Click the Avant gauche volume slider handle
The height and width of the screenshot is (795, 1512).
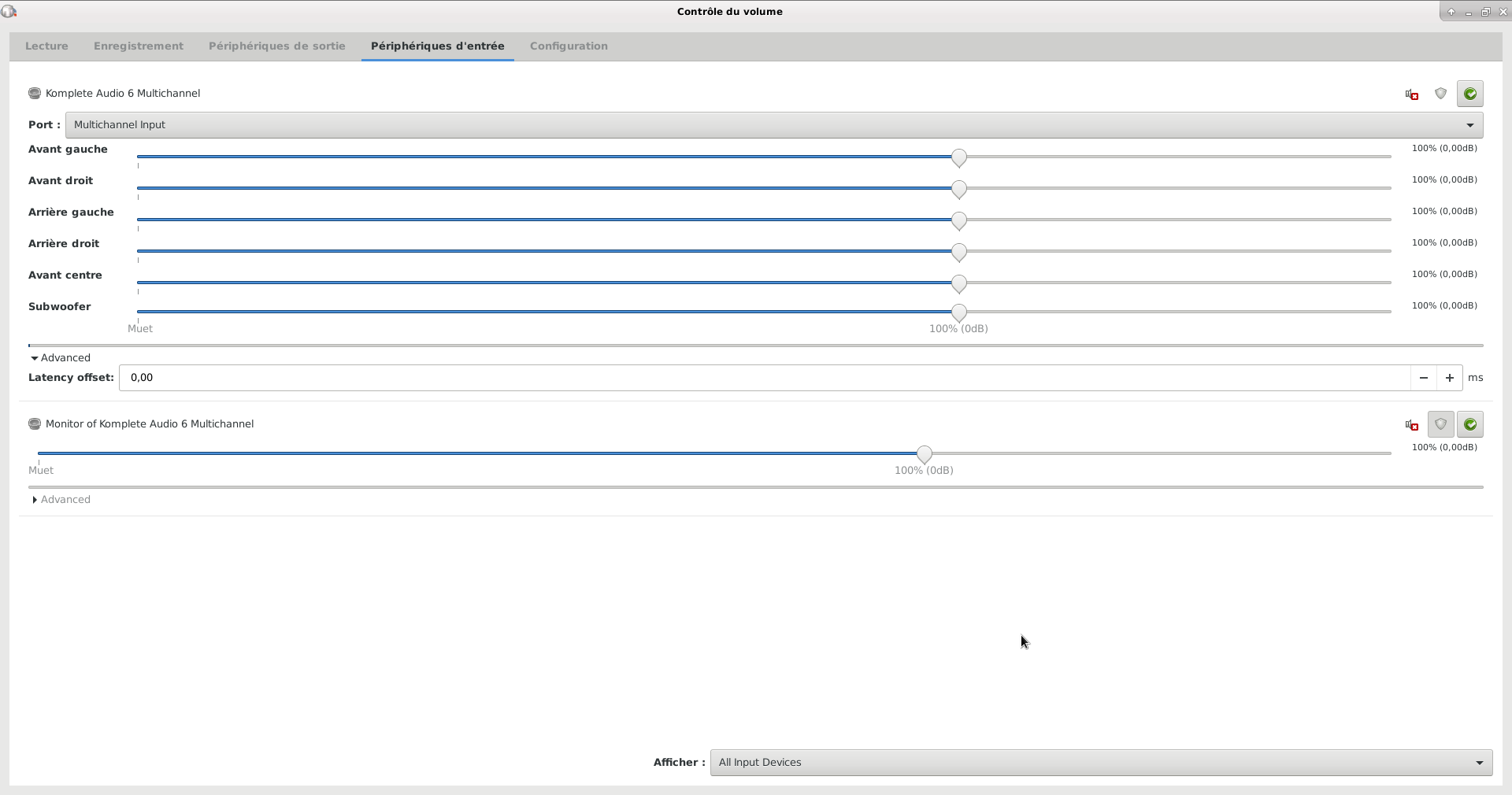point(958,158)
